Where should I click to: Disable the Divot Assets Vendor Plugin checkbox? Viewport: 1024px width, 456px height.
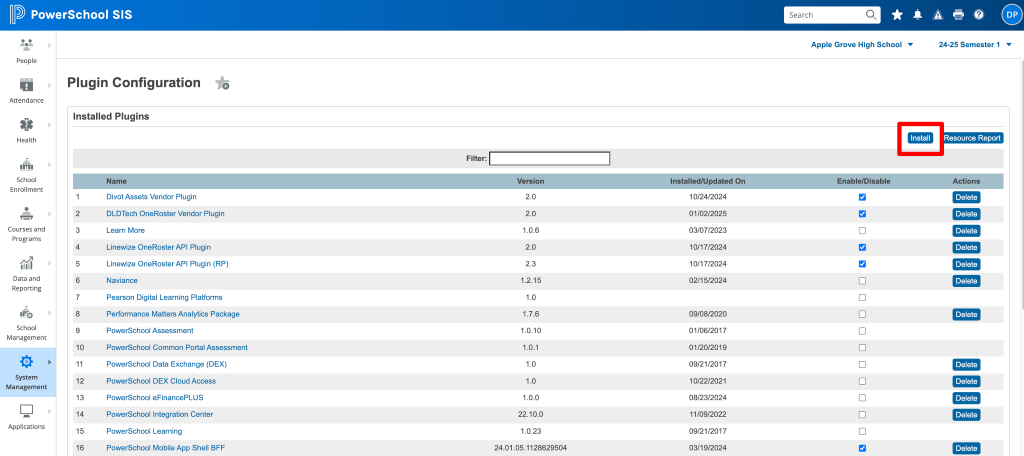click(863, 197)
